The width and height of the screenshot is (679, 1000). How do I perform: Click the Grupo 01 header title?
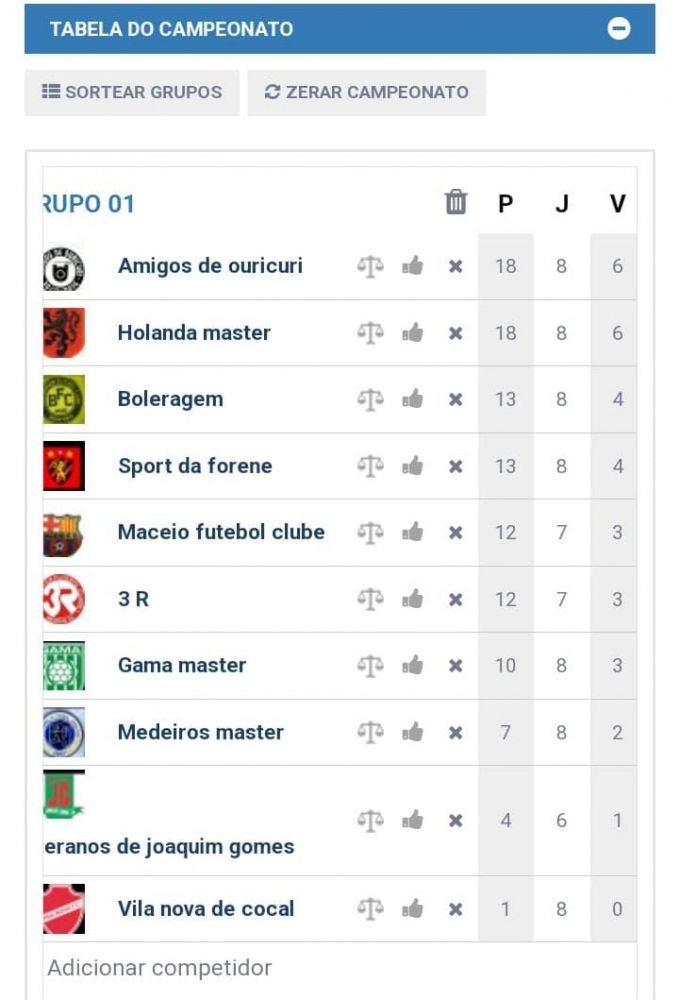89,204
